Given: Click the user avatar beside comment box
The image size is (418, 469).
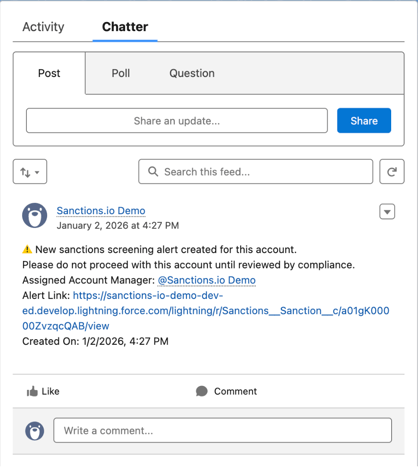Looking at the screenshot, I should pyautogui.click(x=35, y=431).
